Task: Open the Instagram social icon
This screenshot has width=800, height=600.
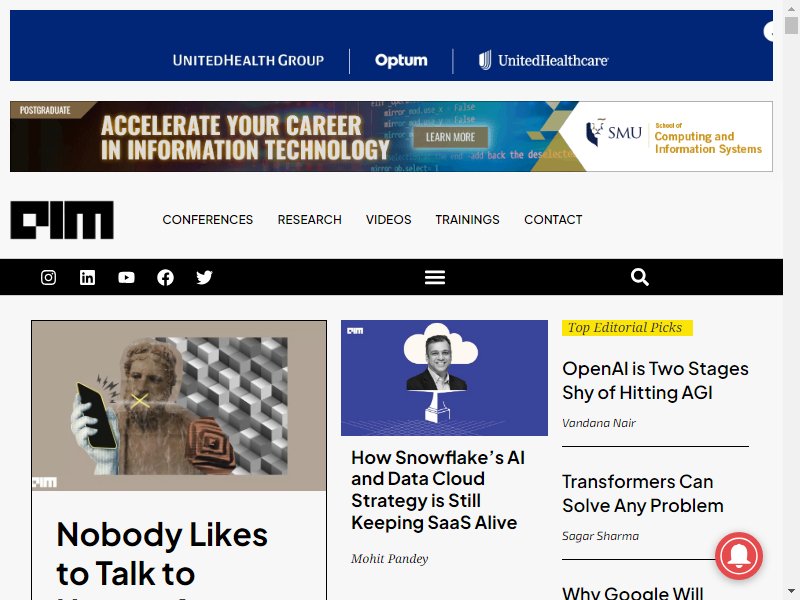Action: point(48,278)
